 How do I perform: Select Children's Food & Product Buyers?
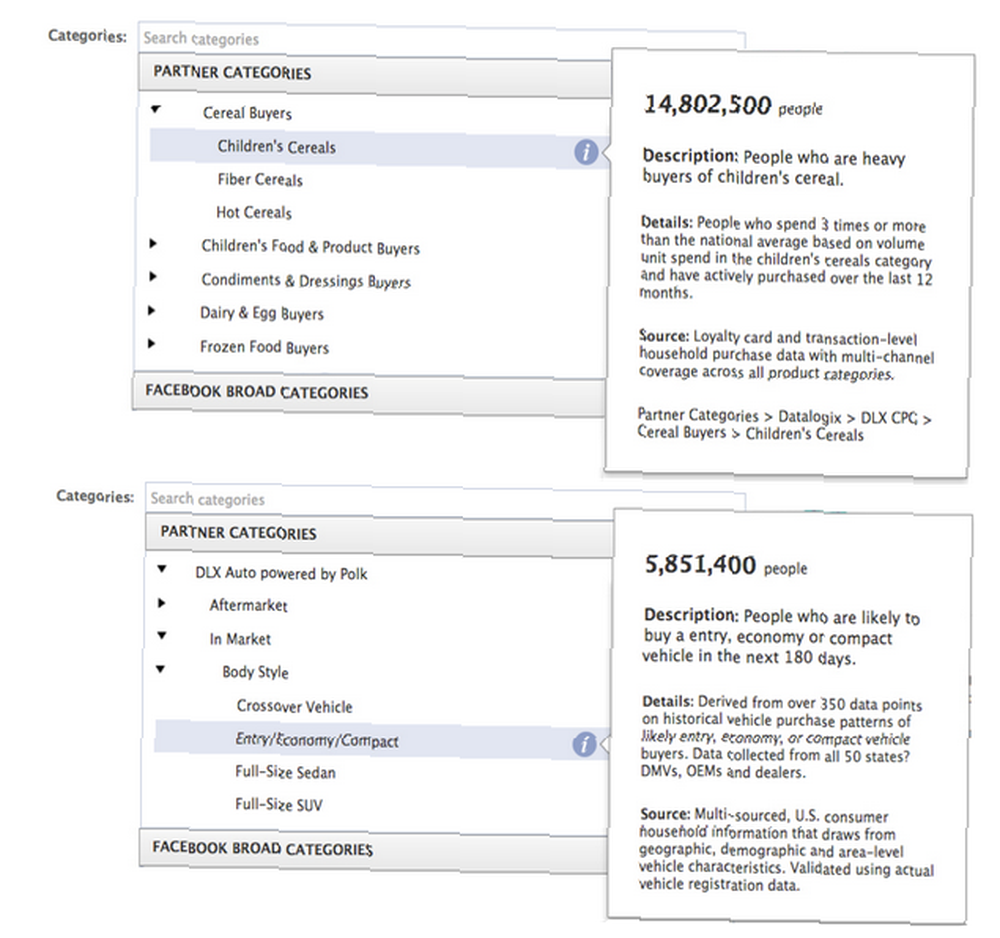click(x=311, y=247)
